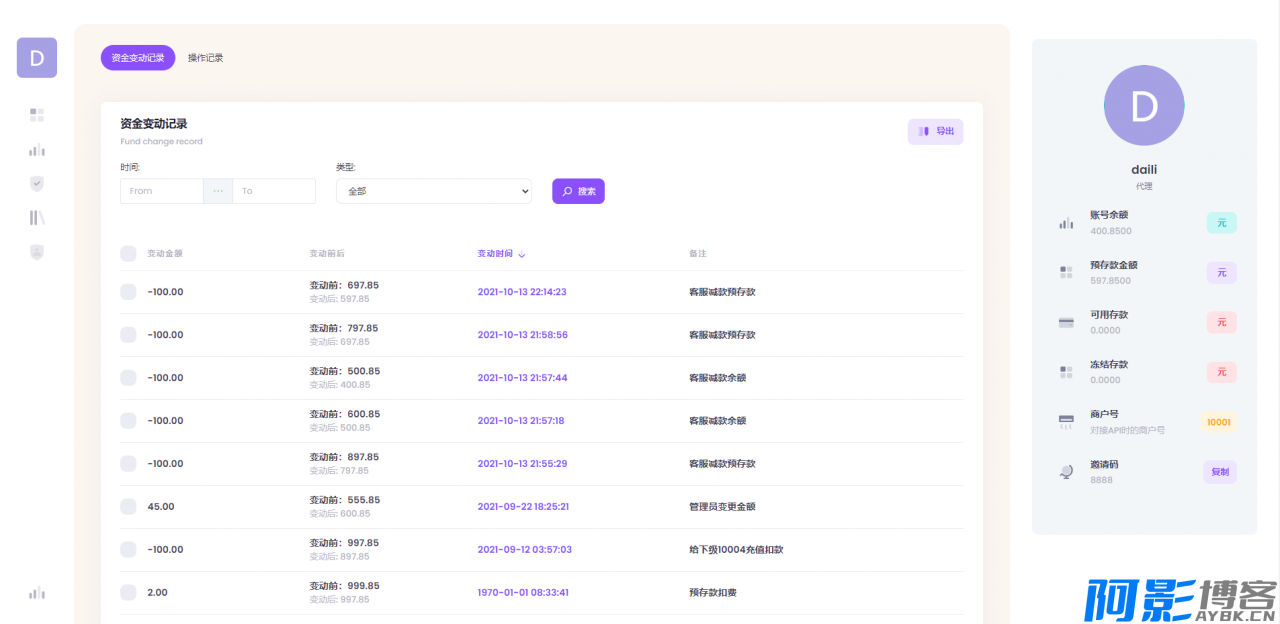The width and height of the screenshot is (1280, 624).
Task: Click the bottom bar chart sidebar icon
Action: 37,593
